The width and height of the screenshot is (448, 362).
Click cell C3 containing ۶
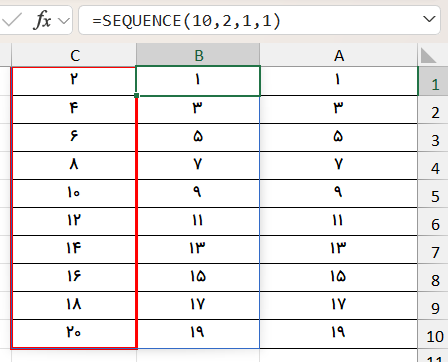point(74,138)
